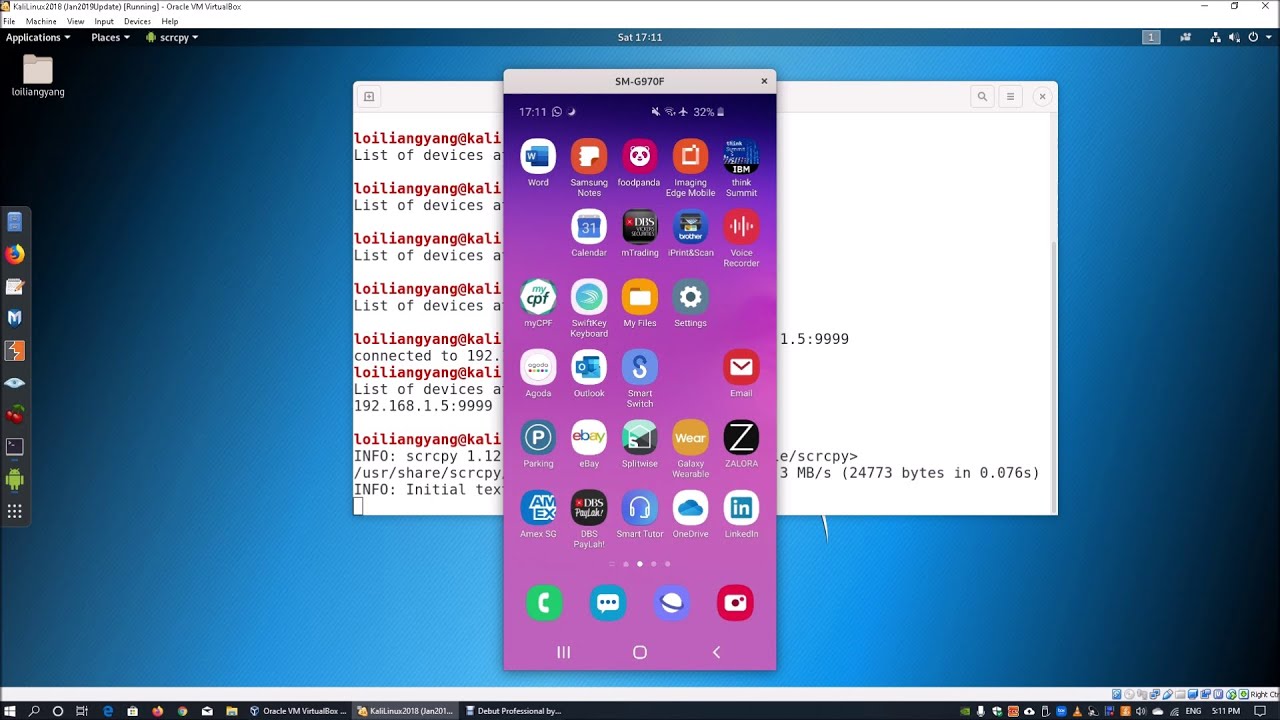1280x720 pixels.
Task: Launch Voice Recorder app
Action: click(741, 227)
